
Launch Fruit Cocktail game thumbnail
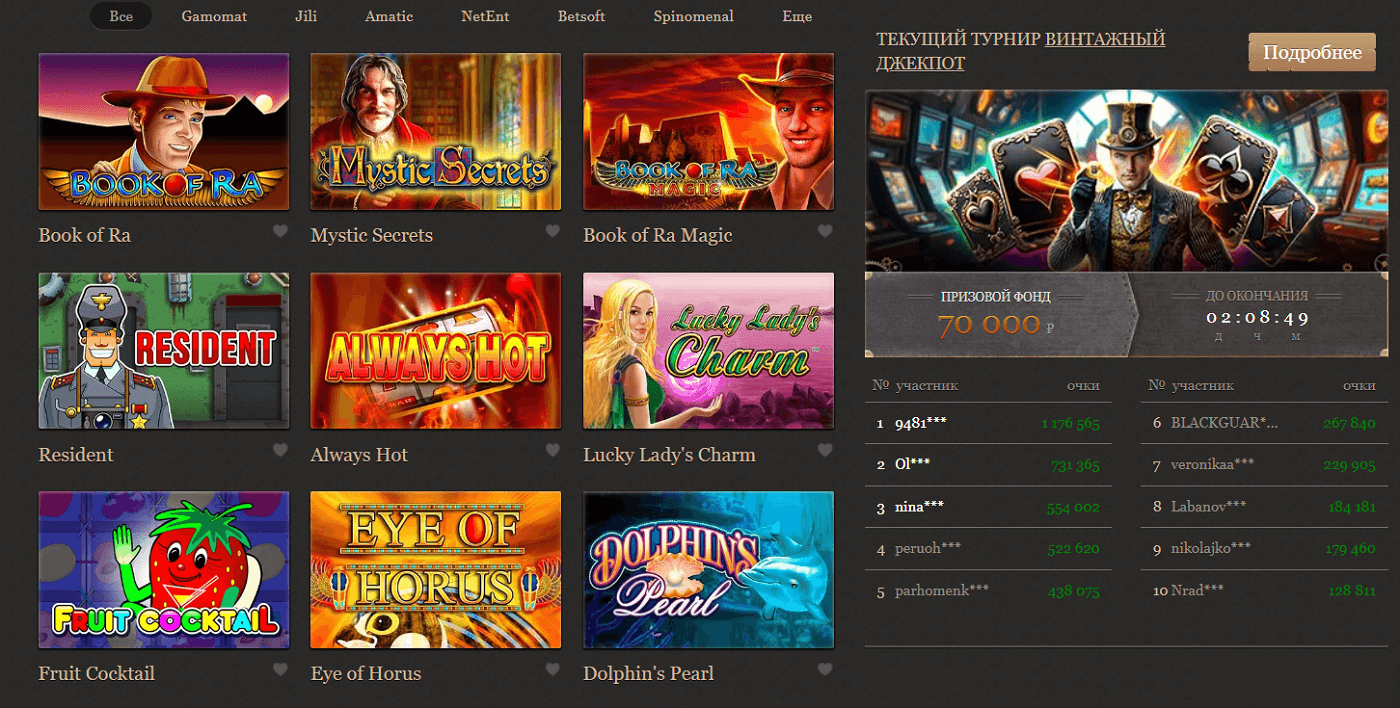(x=164, y=569)
